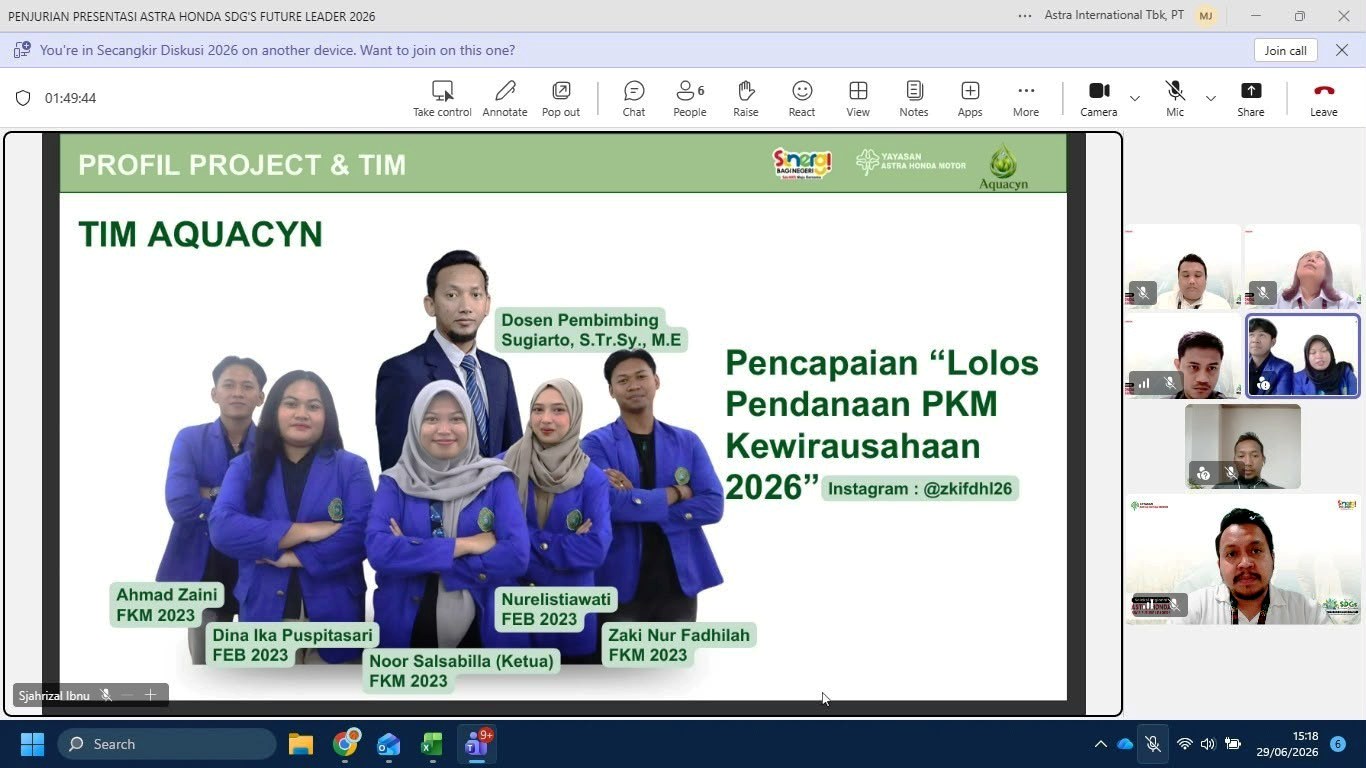Click Astra International Tbk, PT organization name
The image size is (1366, 768).
[1114, 16]
